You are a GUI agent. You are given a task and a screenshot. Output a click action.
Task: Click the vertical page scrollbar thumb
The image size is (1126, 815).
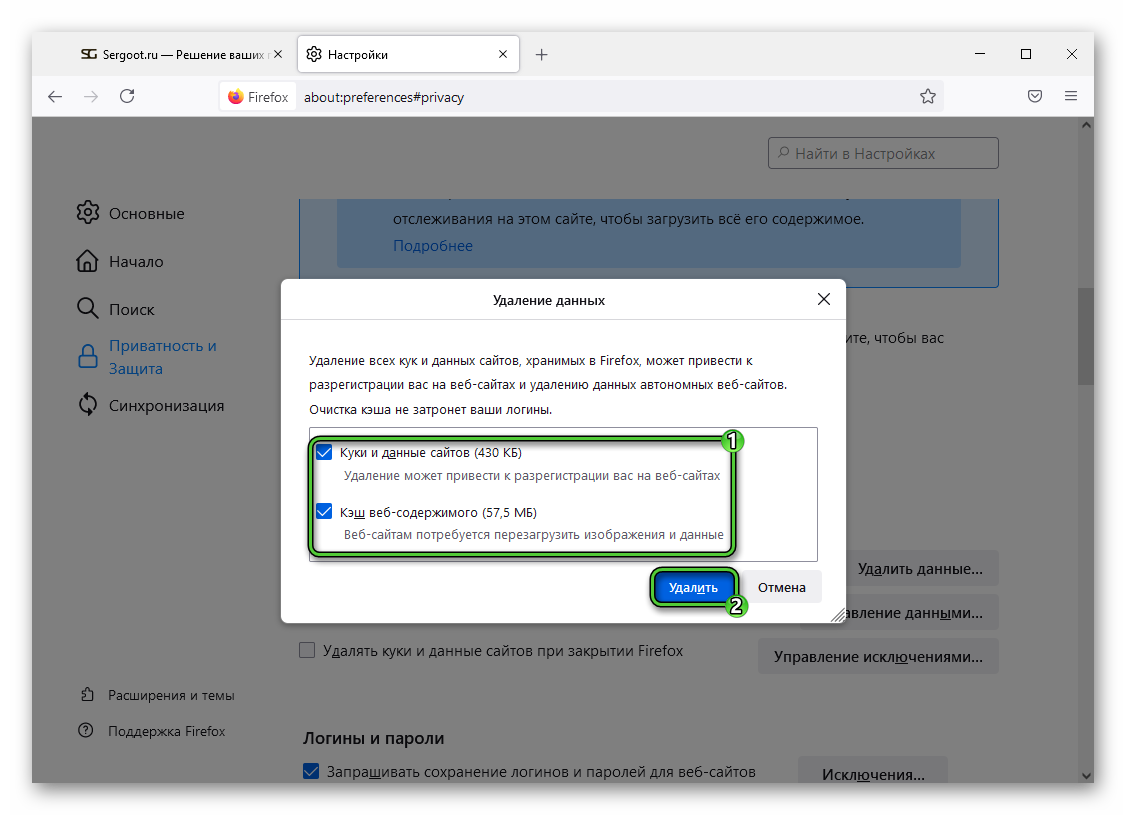1085,335
